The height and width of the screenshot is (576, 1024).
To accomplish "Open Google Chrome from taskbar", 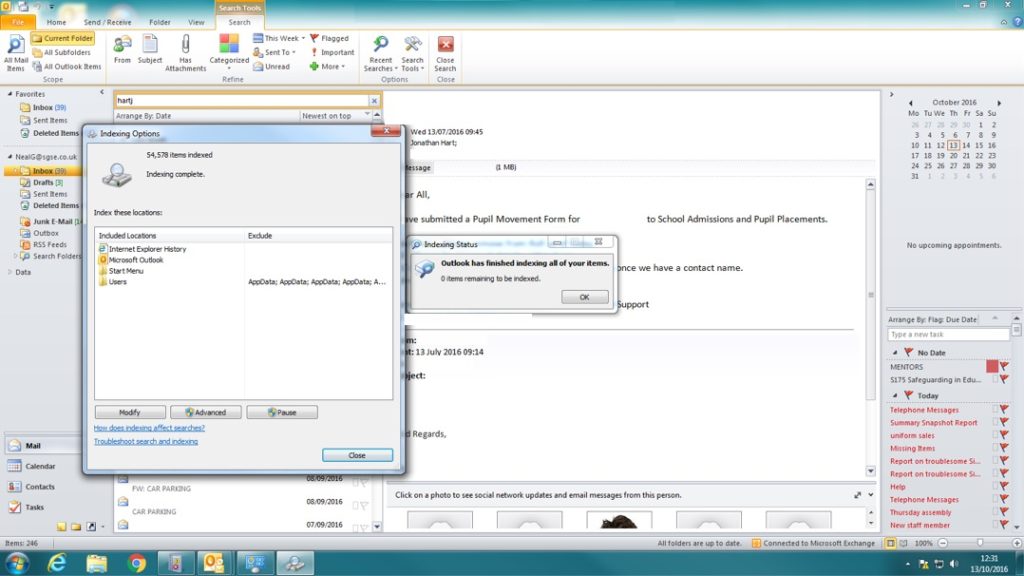I will (136, 562).
